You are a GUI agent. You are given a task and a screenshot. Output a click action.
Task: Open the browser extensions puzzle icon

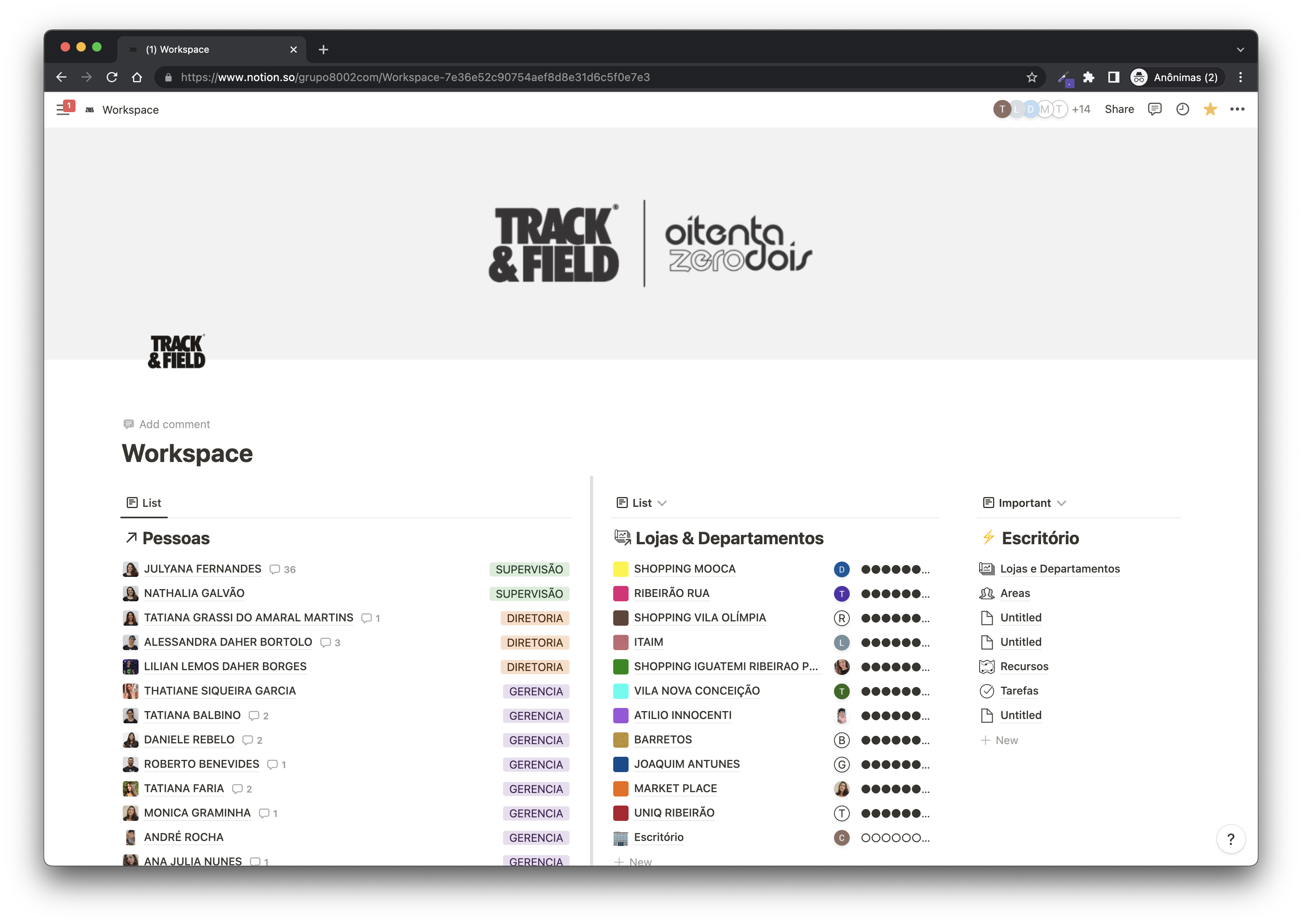click(1089, 78)
